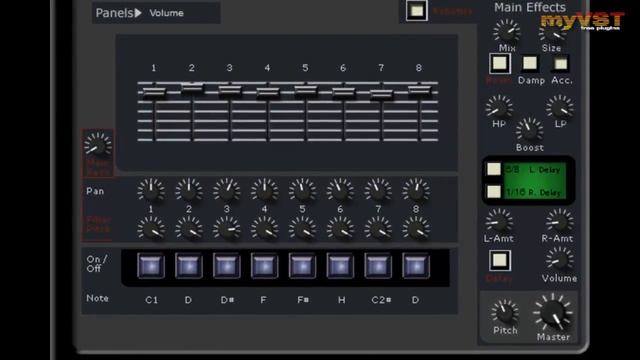Screen dimensions: 640x360
Task: Click the Volume knob below R-Amt
Action: click(560, 260)
